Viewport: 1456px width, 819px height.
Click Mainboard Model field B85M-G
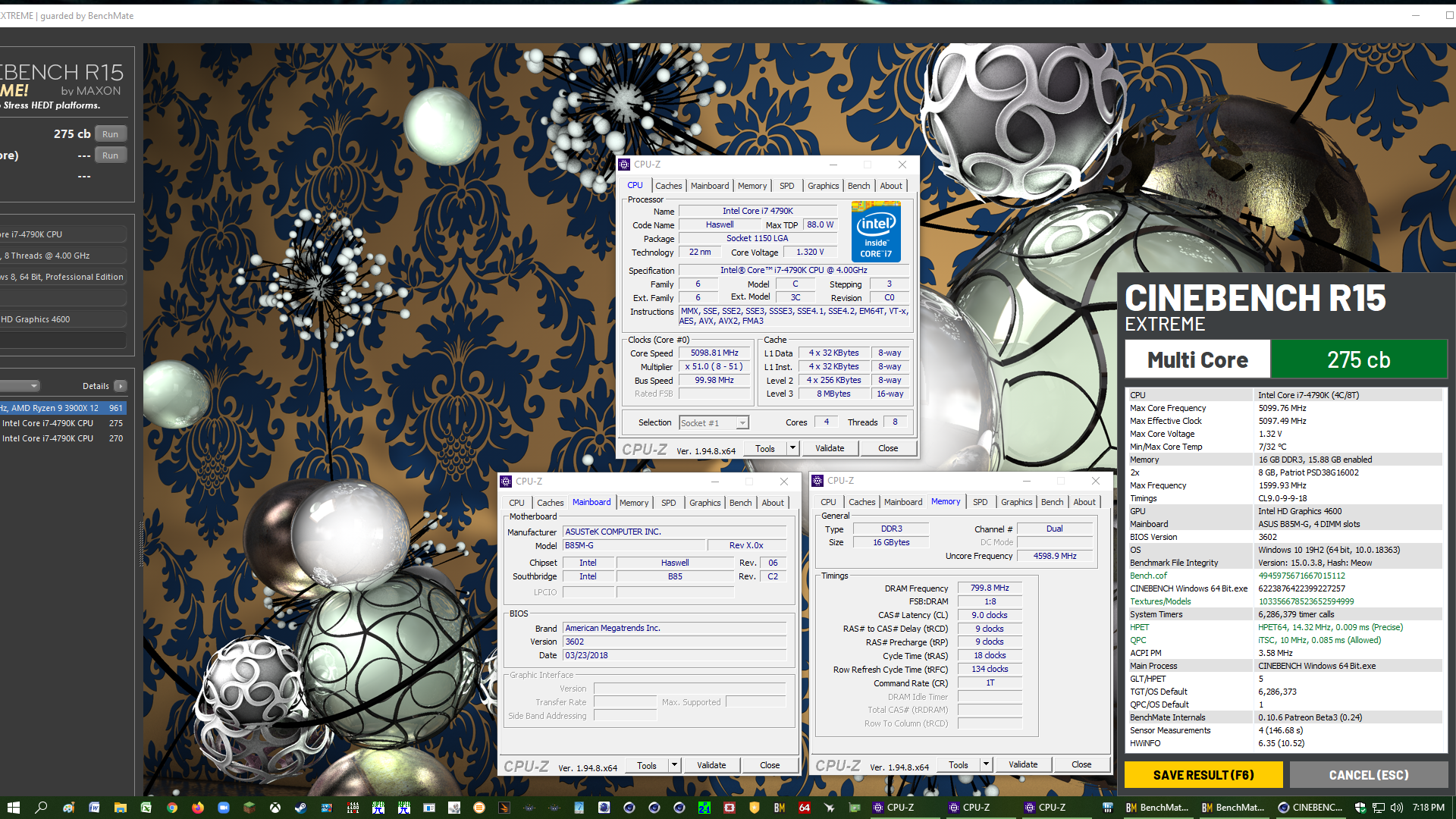coord(634,545)
